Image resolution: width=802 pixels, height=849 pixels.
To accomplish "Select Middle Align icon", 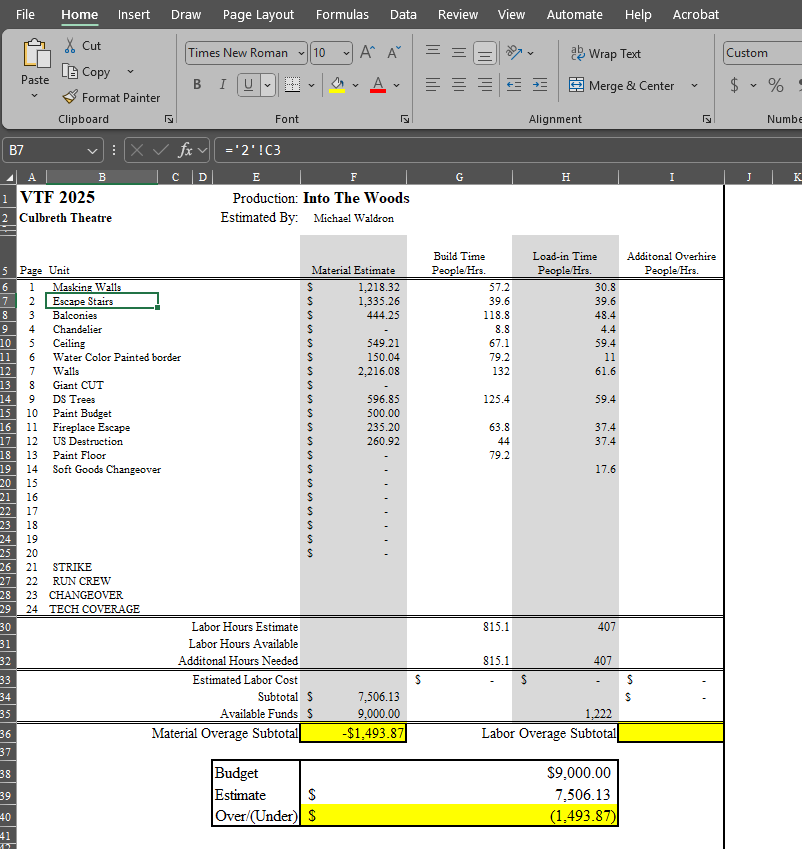I will click(x=459, y=53).
